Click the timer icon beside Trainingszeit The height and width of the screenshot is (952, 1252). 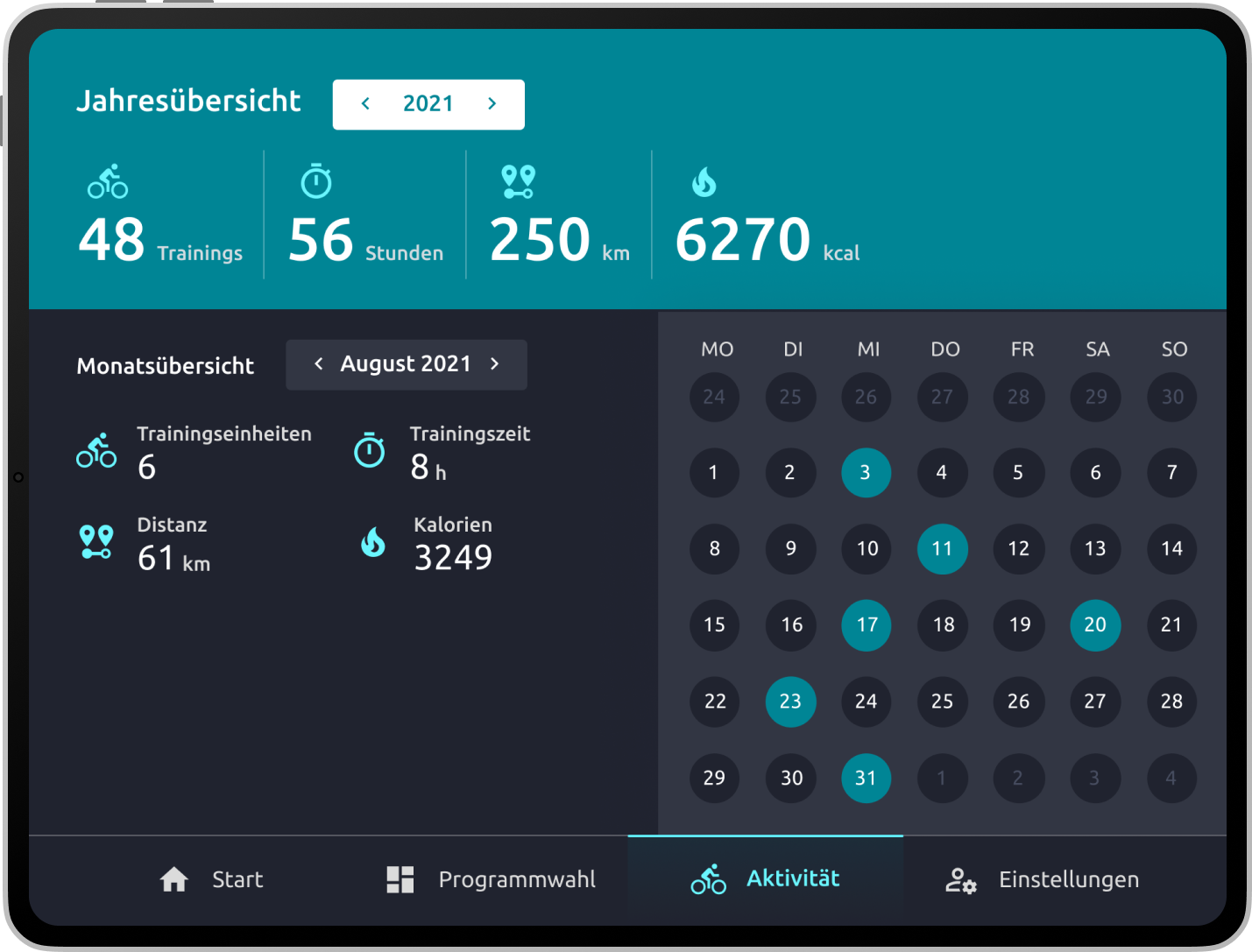coord(370,450)
